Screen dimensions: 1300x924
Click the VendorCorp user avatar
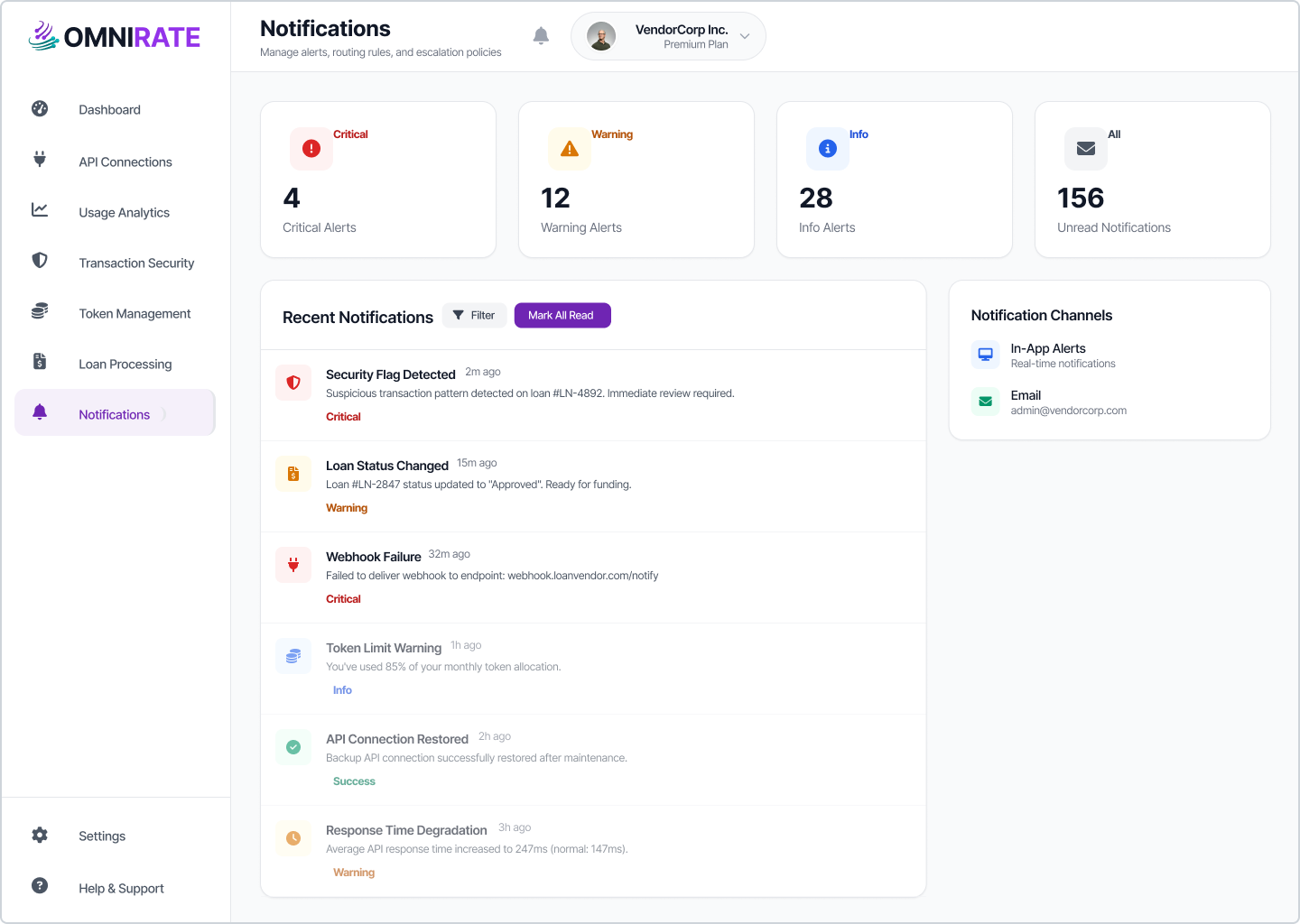[x=601, y=36]
